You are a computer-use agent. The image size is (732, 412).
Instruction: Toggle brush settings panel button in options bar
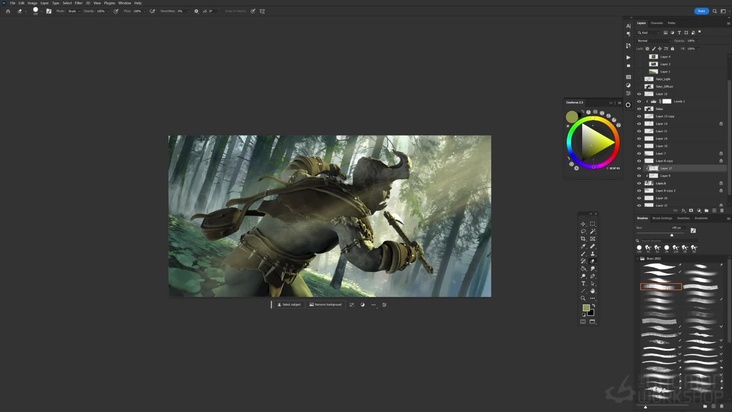pyautogui.click(x=49, y=11)
